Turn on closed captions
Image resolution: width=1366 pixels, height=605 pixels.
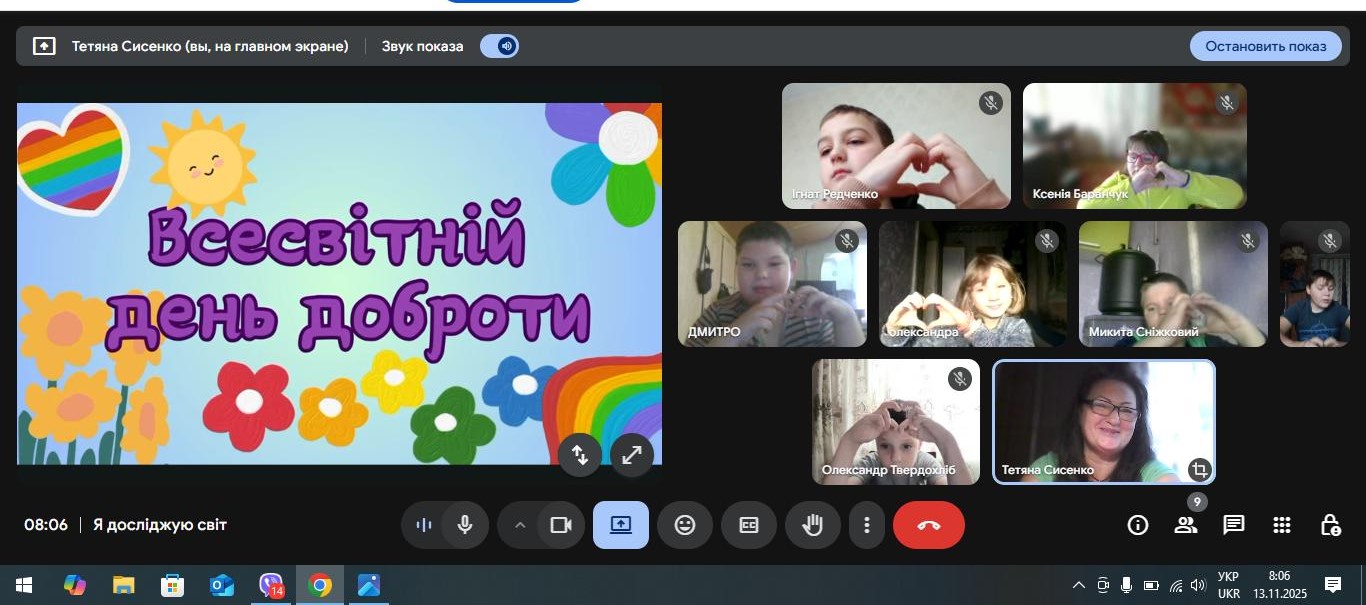point(748,525)
